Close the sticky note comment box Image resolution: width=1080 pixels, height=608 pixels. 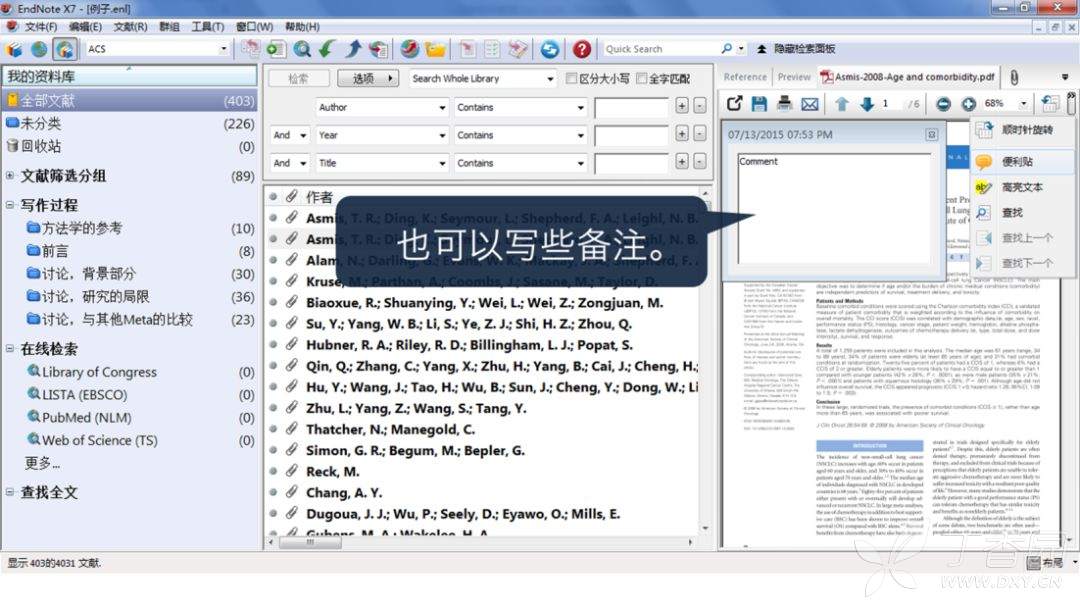(931, 135)
